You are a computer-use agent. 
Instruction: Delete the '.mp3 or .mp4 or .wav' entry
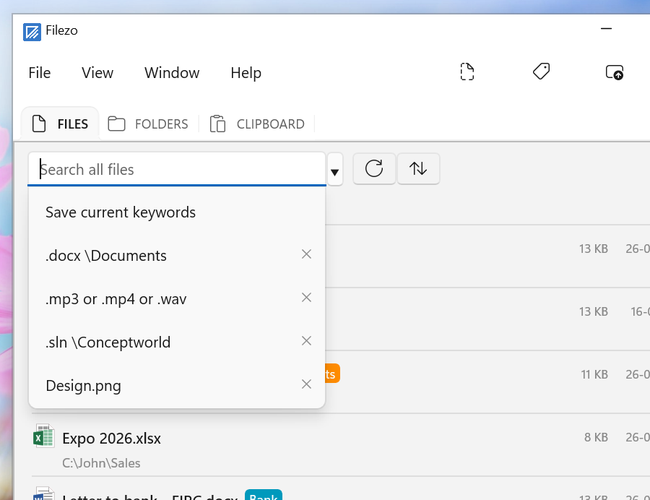pos(306,297)
